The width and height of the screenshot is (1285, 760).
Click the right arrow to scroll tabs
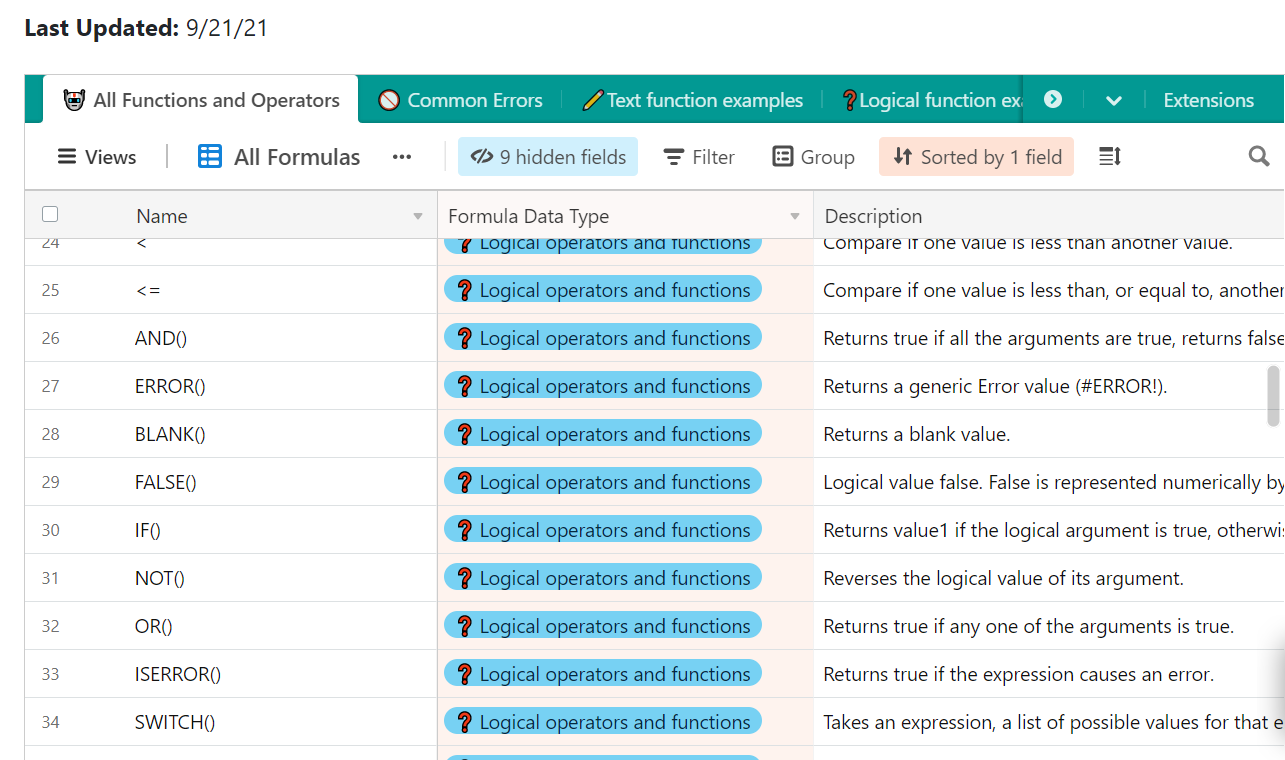1053,99
